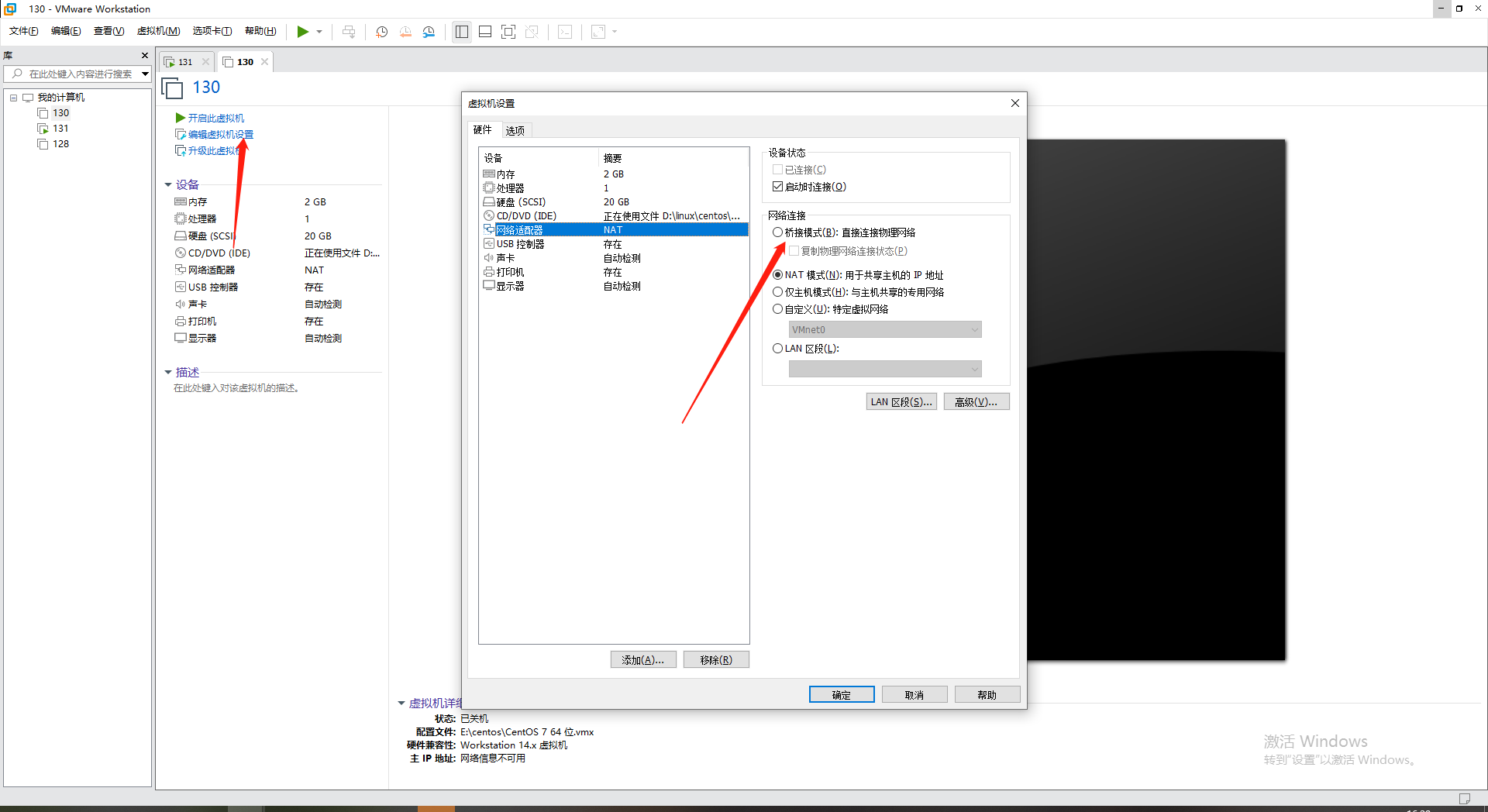Open the 虚拟机(M) menu
This screenshot has width=1488, height=812.
tap(158, 31)
